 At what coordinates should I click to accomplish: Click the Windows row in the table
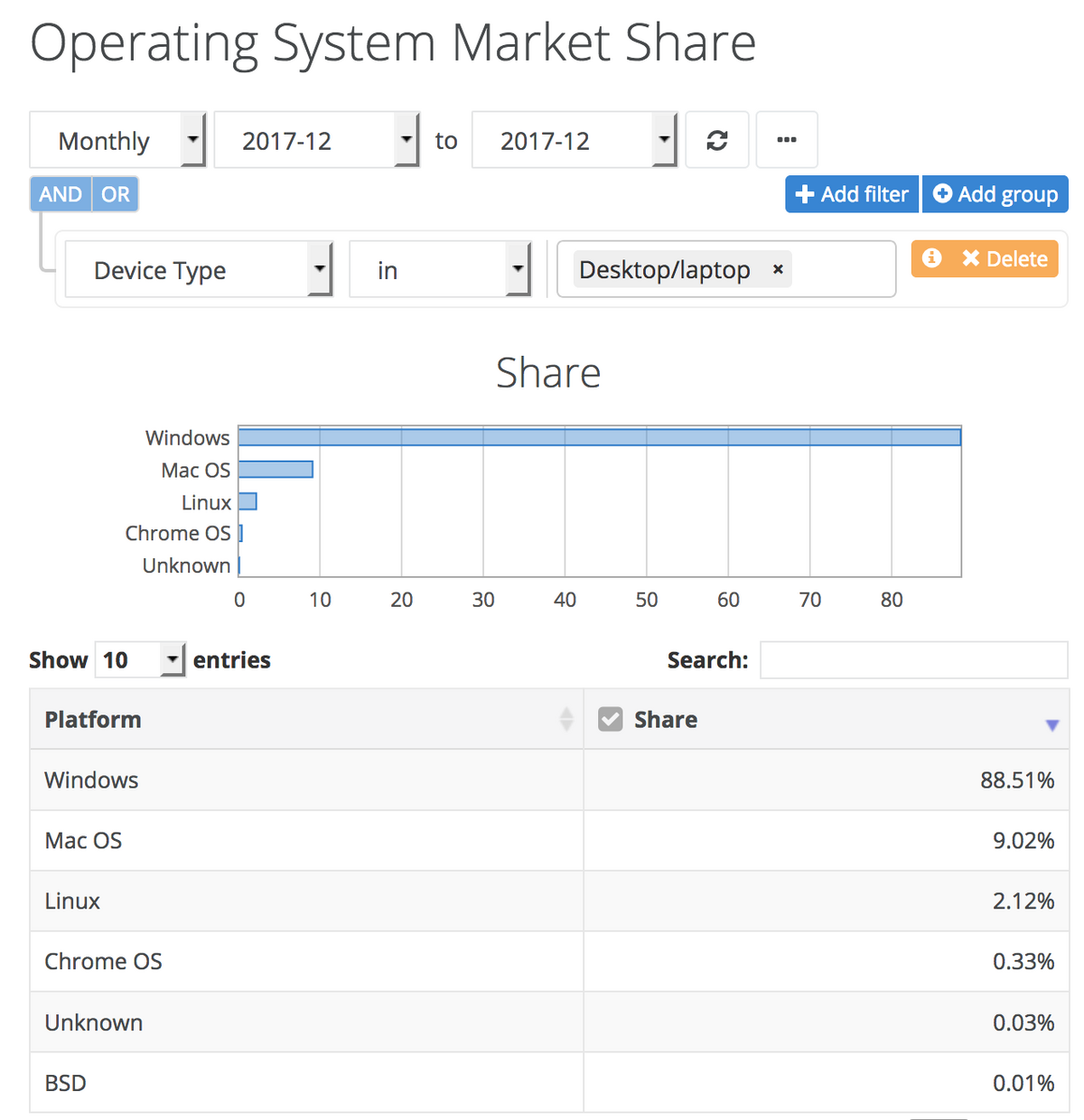click(549, 779)
